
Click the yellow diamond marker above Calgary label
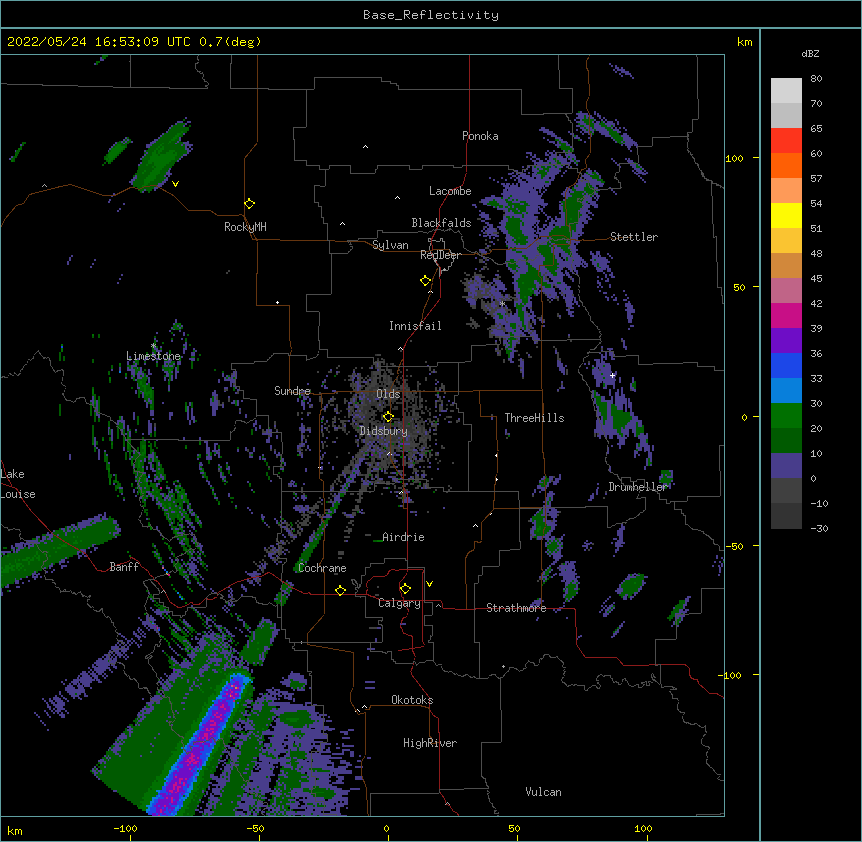tap(405, 589)
